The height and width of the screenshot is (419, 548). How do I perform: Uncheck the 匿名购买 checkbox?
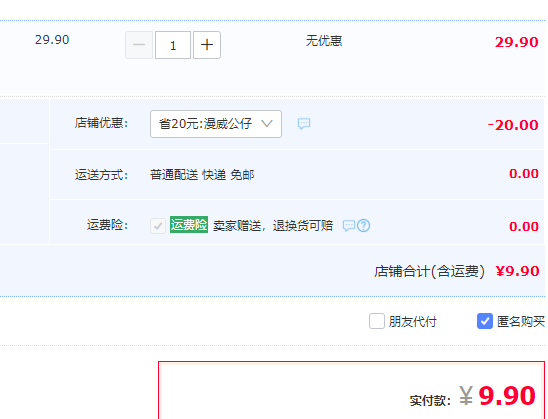click(x=485, y=321)
